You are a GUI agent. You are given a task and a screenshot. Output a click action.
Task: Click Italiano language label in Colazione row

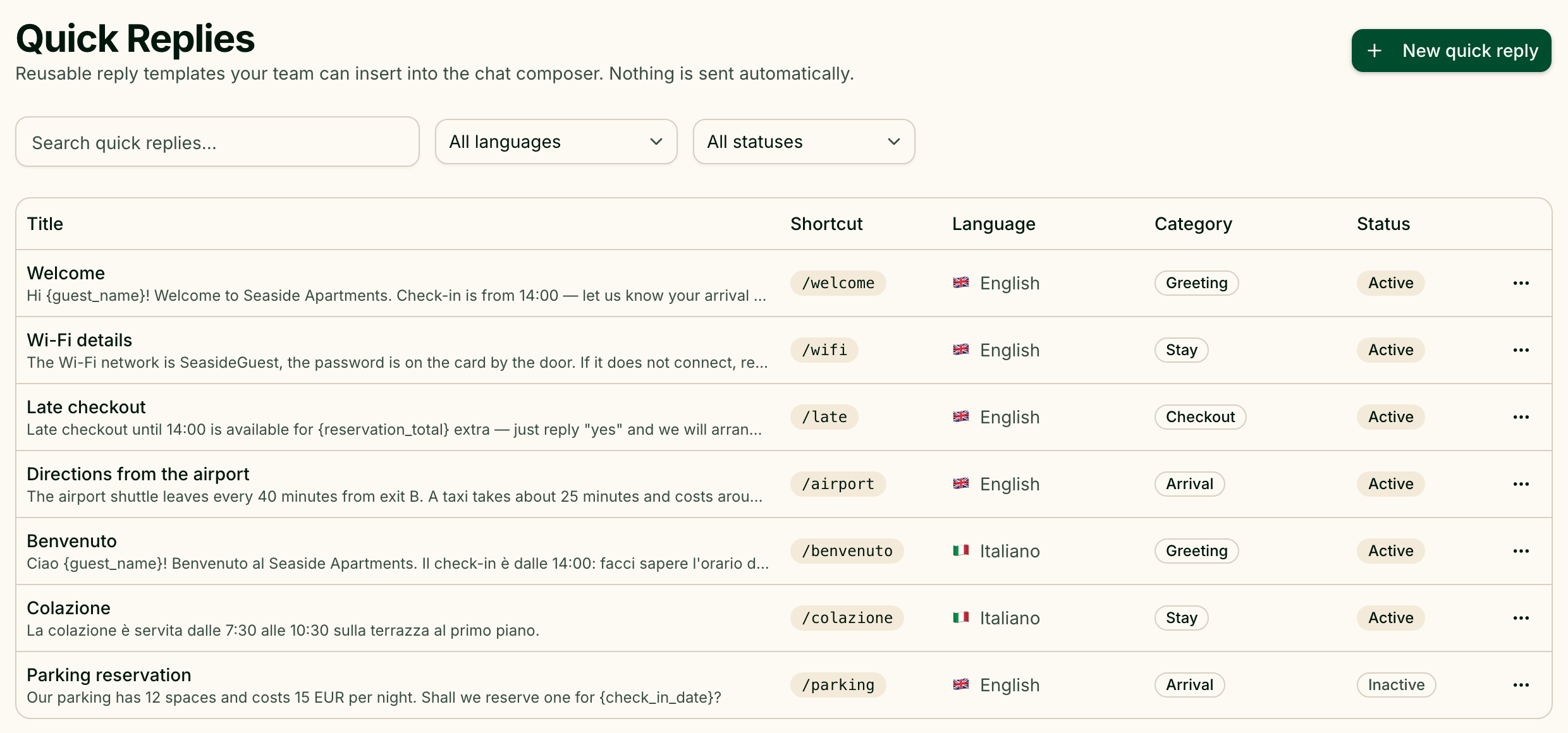coord(1010,618)
